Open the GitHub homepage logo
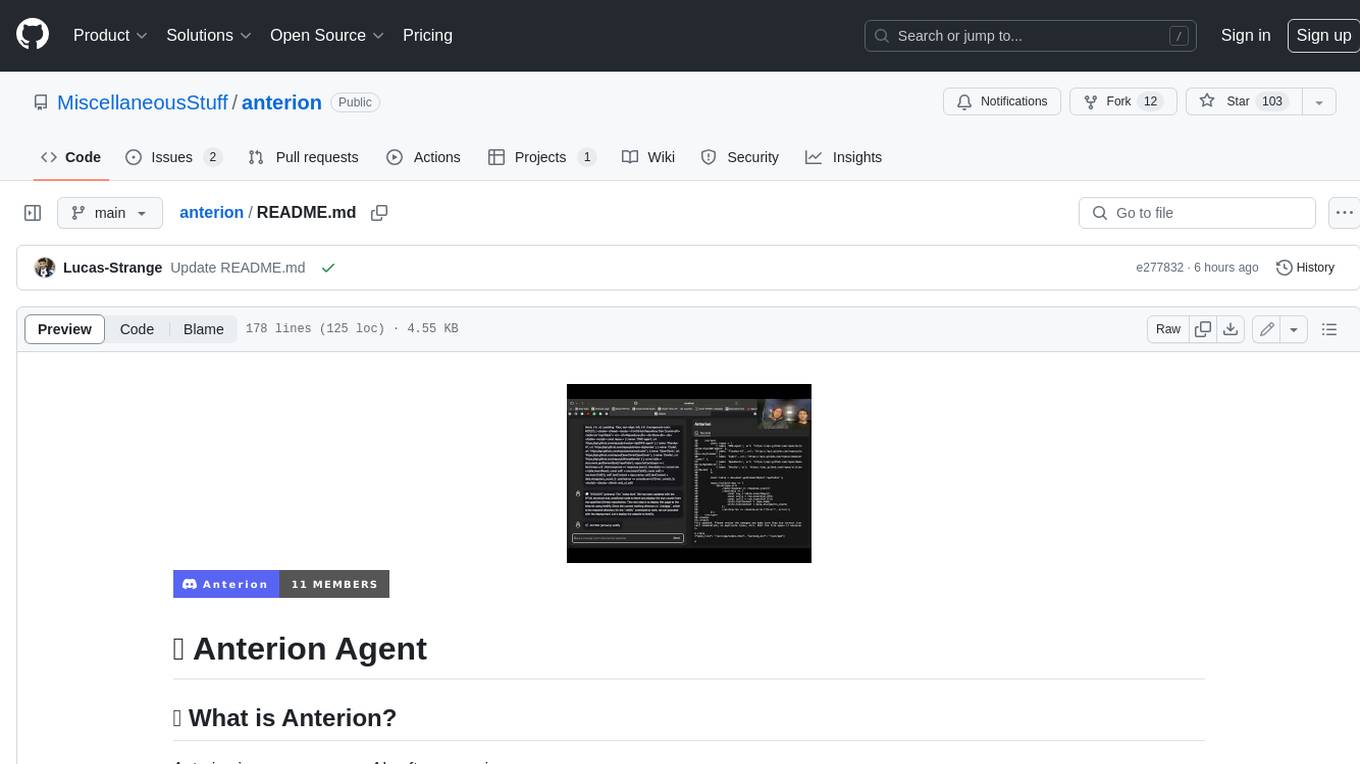The width and height of the screenshot is (1360, 764). pyautogui.click(x=33, y=35)
